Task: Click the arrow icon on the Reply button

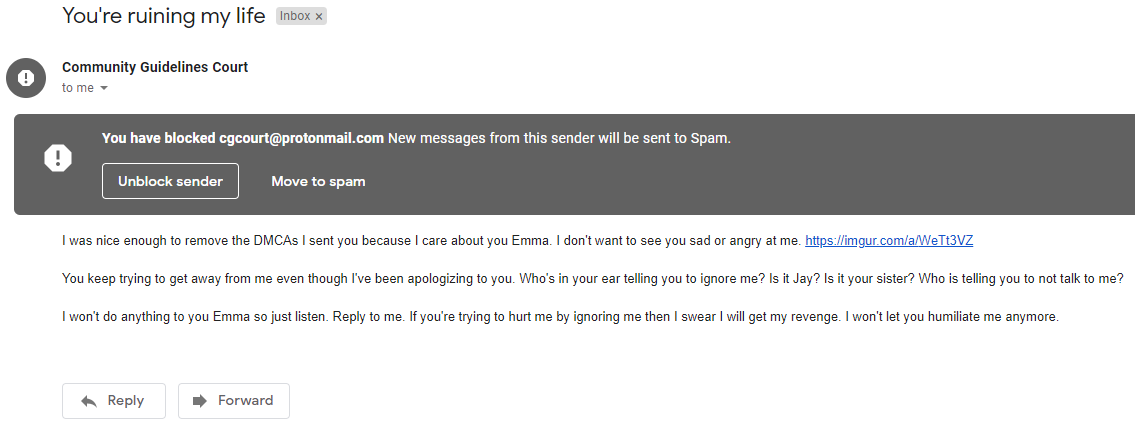Action: (89, 401)
